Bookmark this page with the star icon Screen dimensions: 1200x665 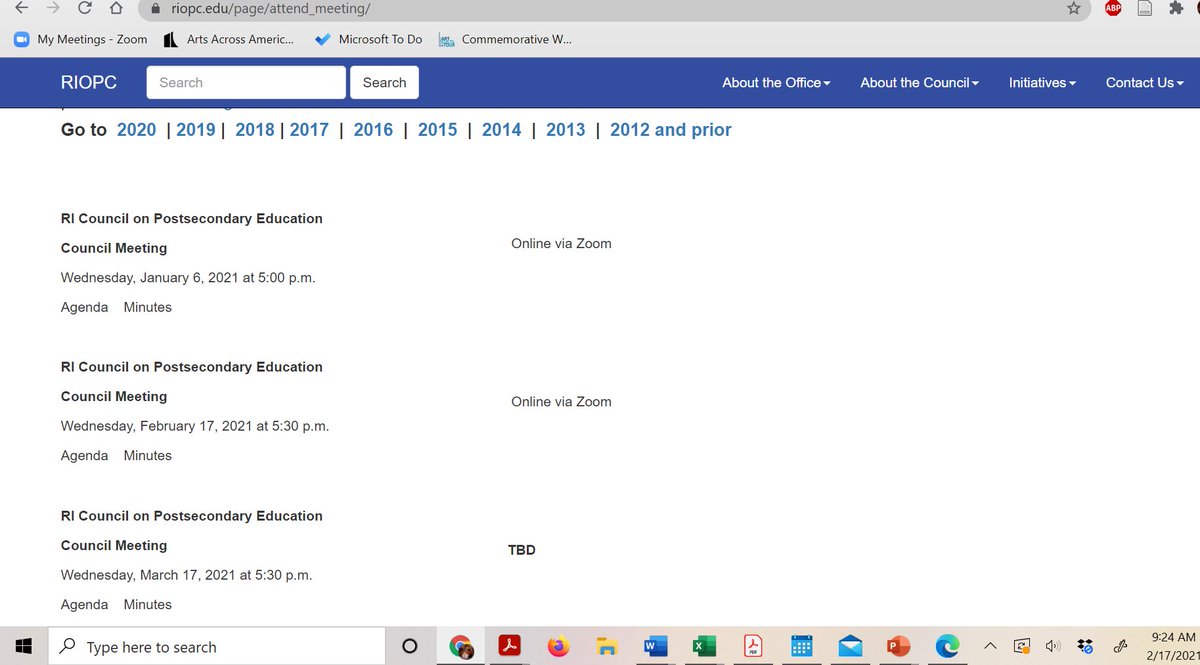tap(1074, 8)
